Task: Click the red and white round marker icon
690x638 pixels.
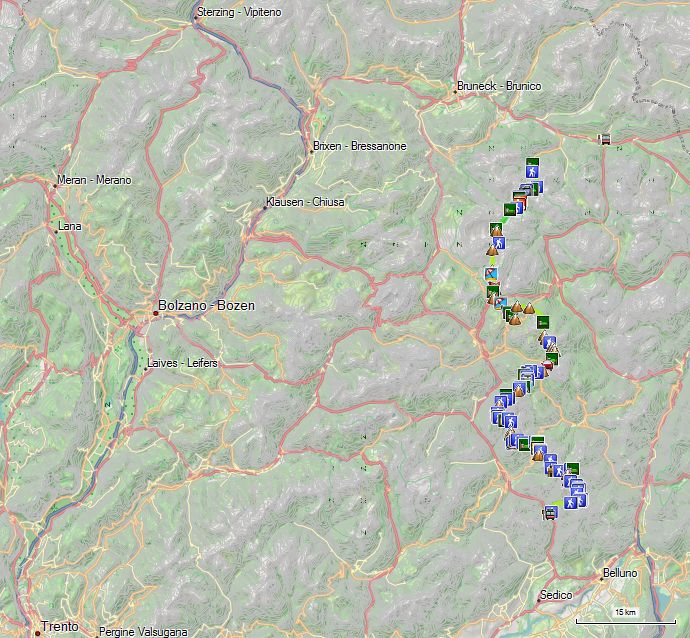Action: [x=547, y=365]
